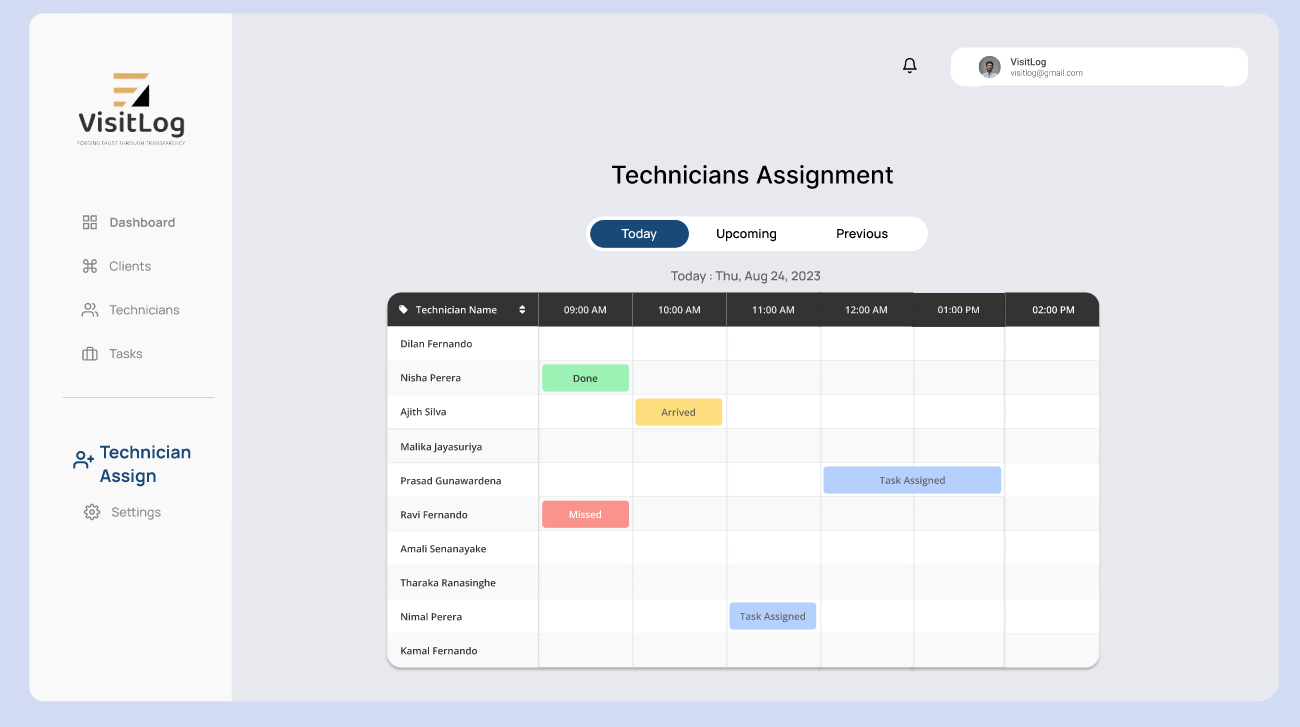Click the Technician Name column header
This screenshot has height=727, width=1300.
click(x=463, y=310)
